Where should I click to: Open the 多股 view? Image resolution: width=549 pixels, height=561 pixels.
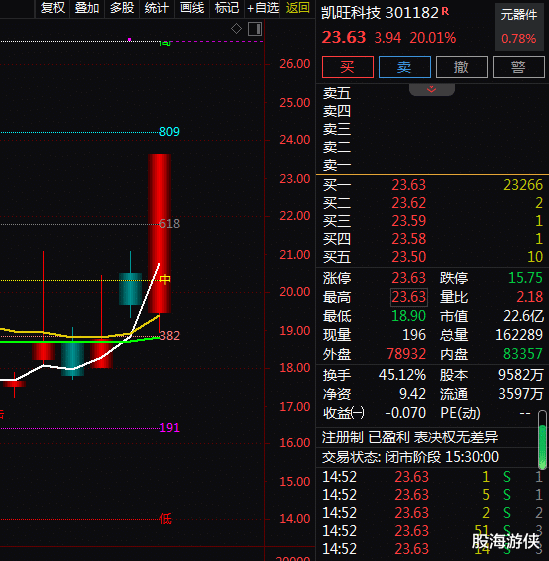click(x=122, y=8)
